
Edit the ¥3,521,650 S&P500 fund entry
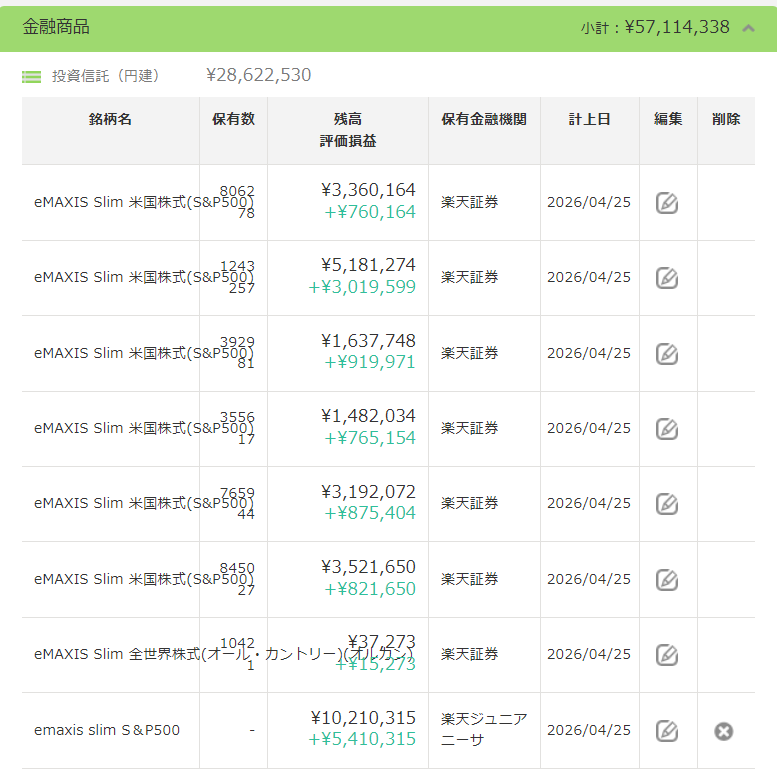click(x=667, y=580)
